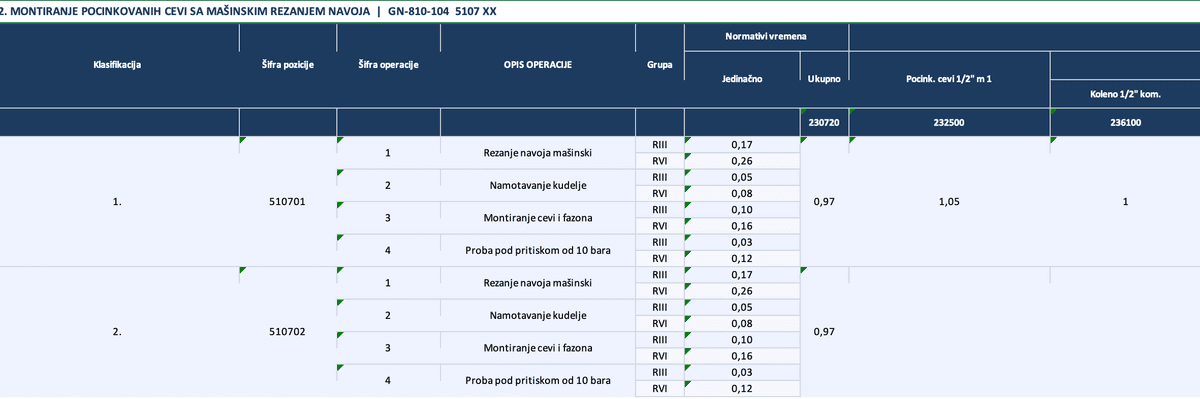Select value 0,16 in the 510701 block
This screenshot has width=1200, height=399.
[742, 226]
